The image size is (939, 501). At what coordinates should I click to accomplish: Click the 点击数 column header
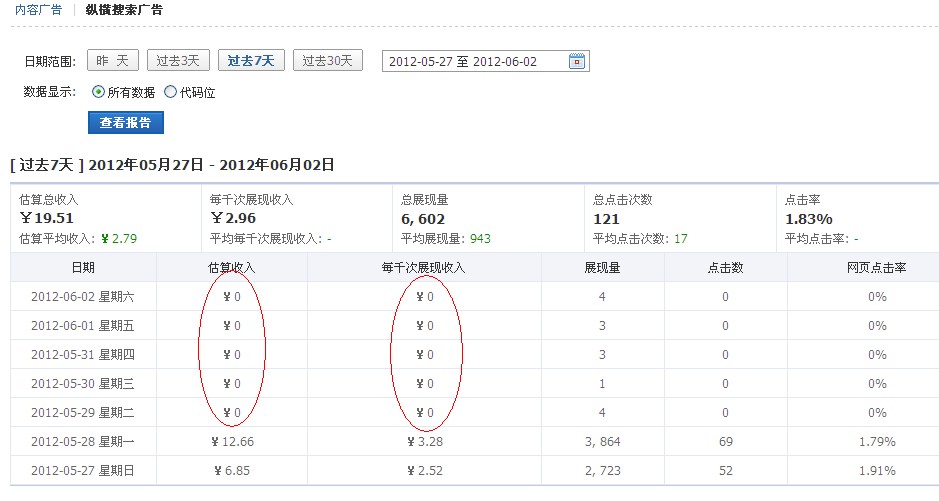(725, 268)
